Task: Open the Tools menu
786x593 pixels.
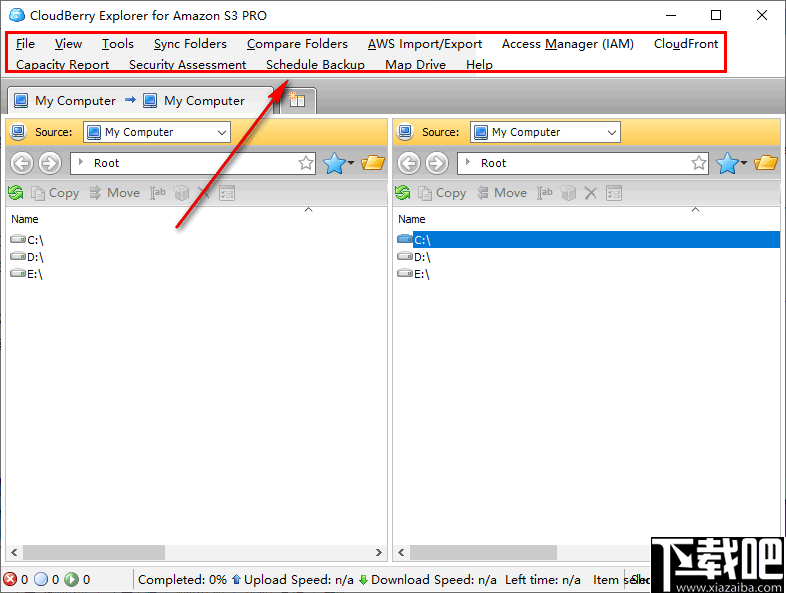Action: 118,44
